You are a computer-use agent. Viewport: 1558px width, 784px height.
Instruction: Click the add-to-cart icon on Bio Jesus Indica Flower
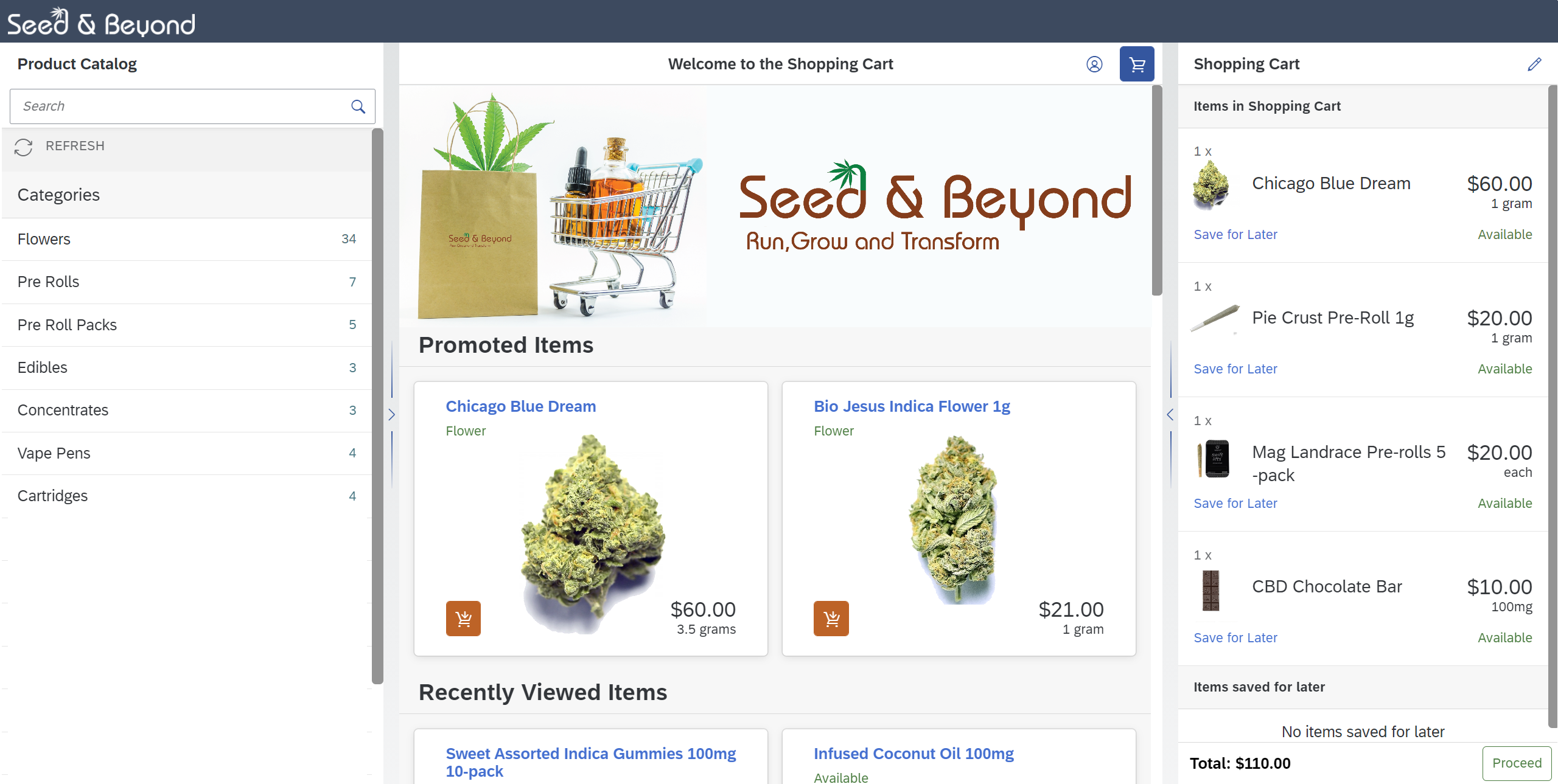click(832, 617)
